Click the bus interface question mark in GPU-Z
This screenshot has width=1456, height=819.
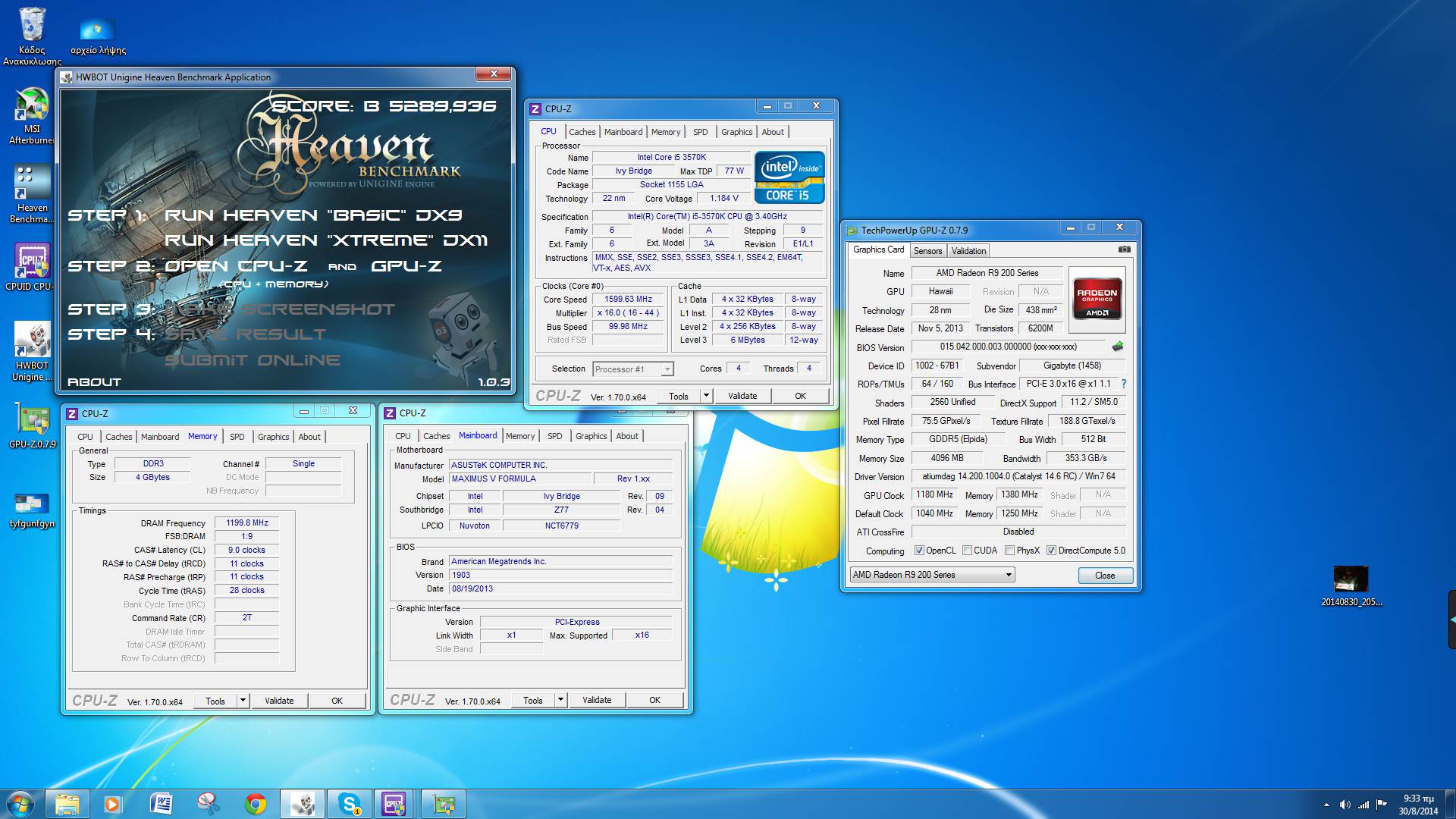pyautogui.click(x=1124, y=384)
